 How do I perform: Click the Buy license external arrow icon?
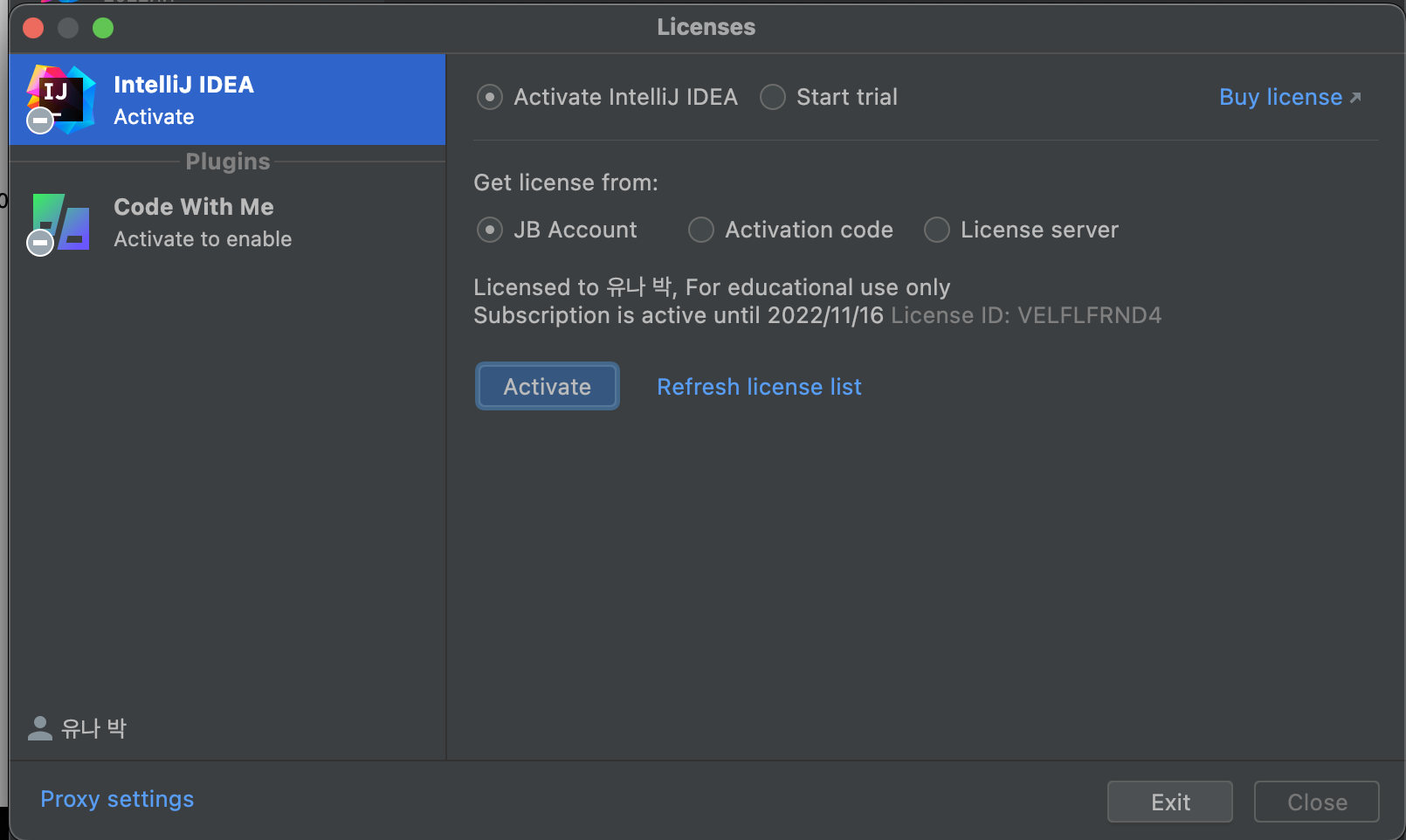point(1355,98)
